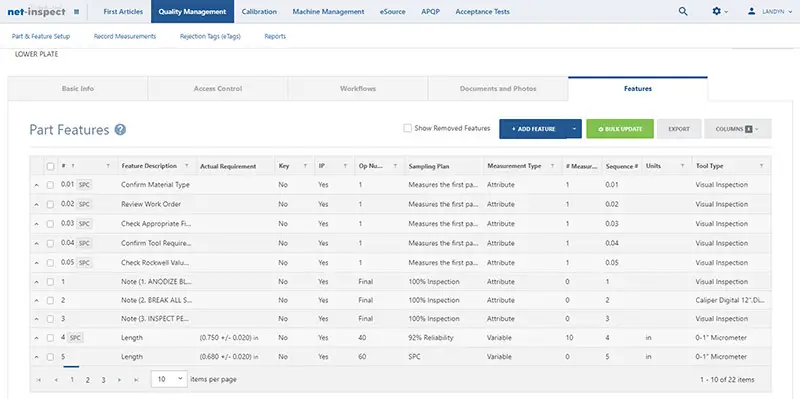
Task: Go to the next page of features
Action: point(119,380)
